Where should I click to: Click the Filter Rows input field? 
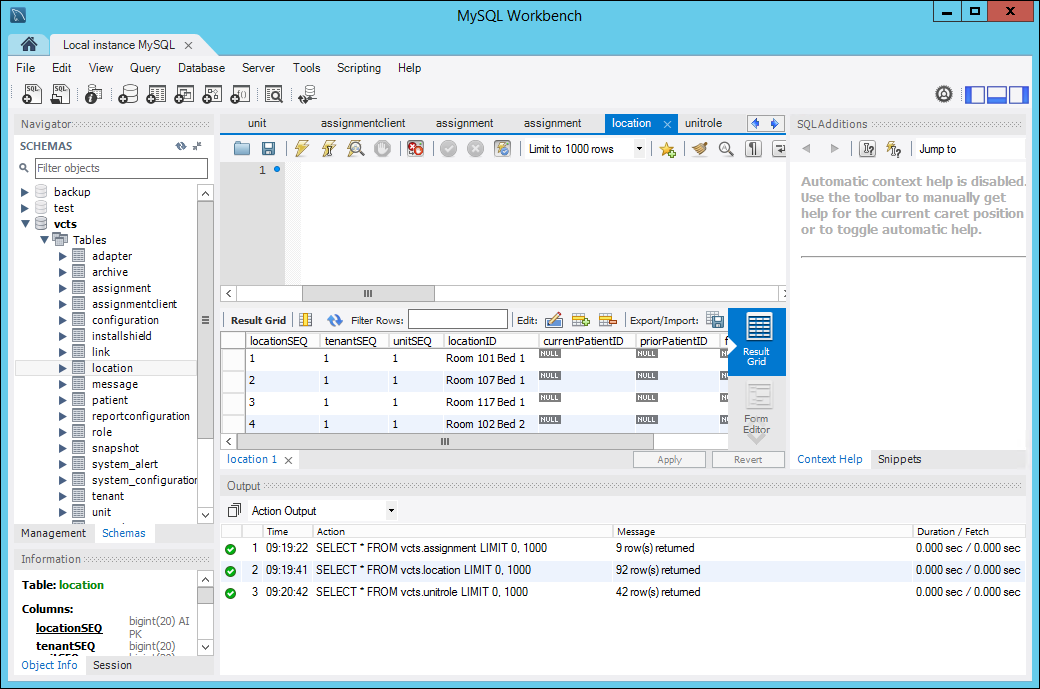coord(457,320)
